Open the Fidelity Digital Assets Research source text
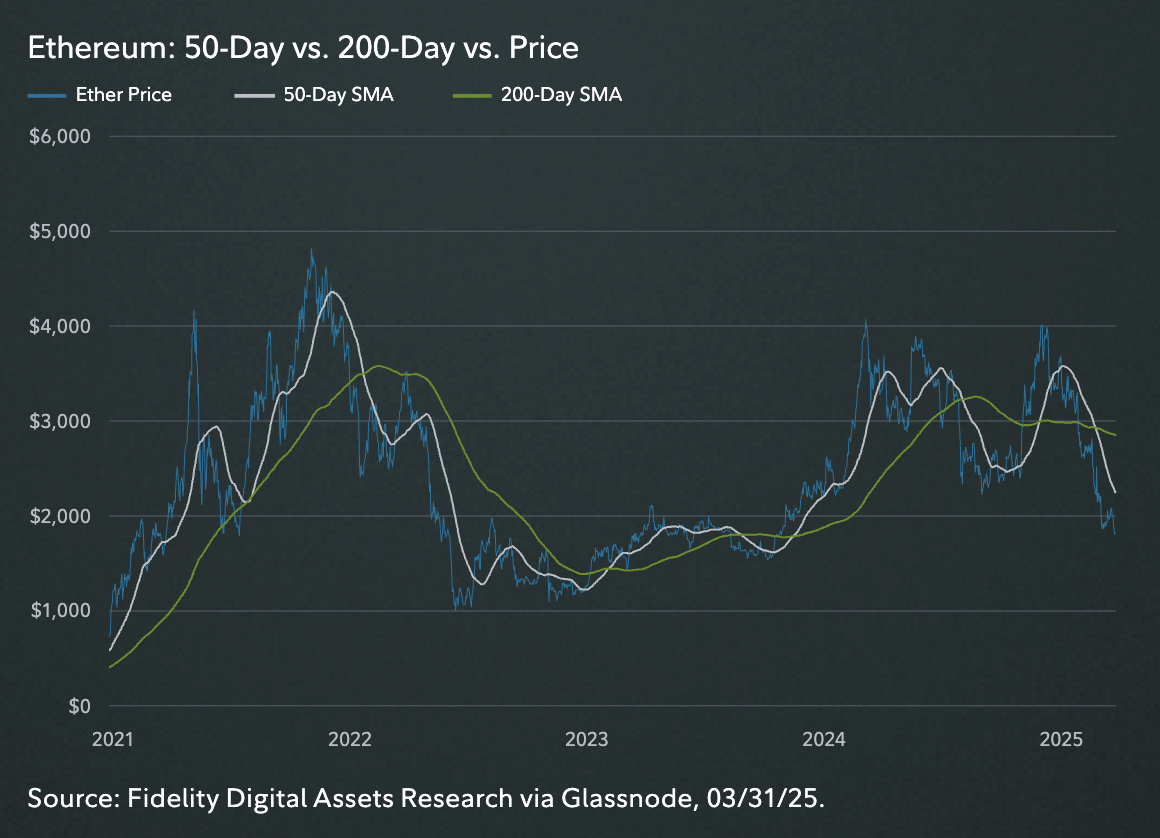Image resolution: width=1160 pixels, height=838 pixels. (426, 798)
